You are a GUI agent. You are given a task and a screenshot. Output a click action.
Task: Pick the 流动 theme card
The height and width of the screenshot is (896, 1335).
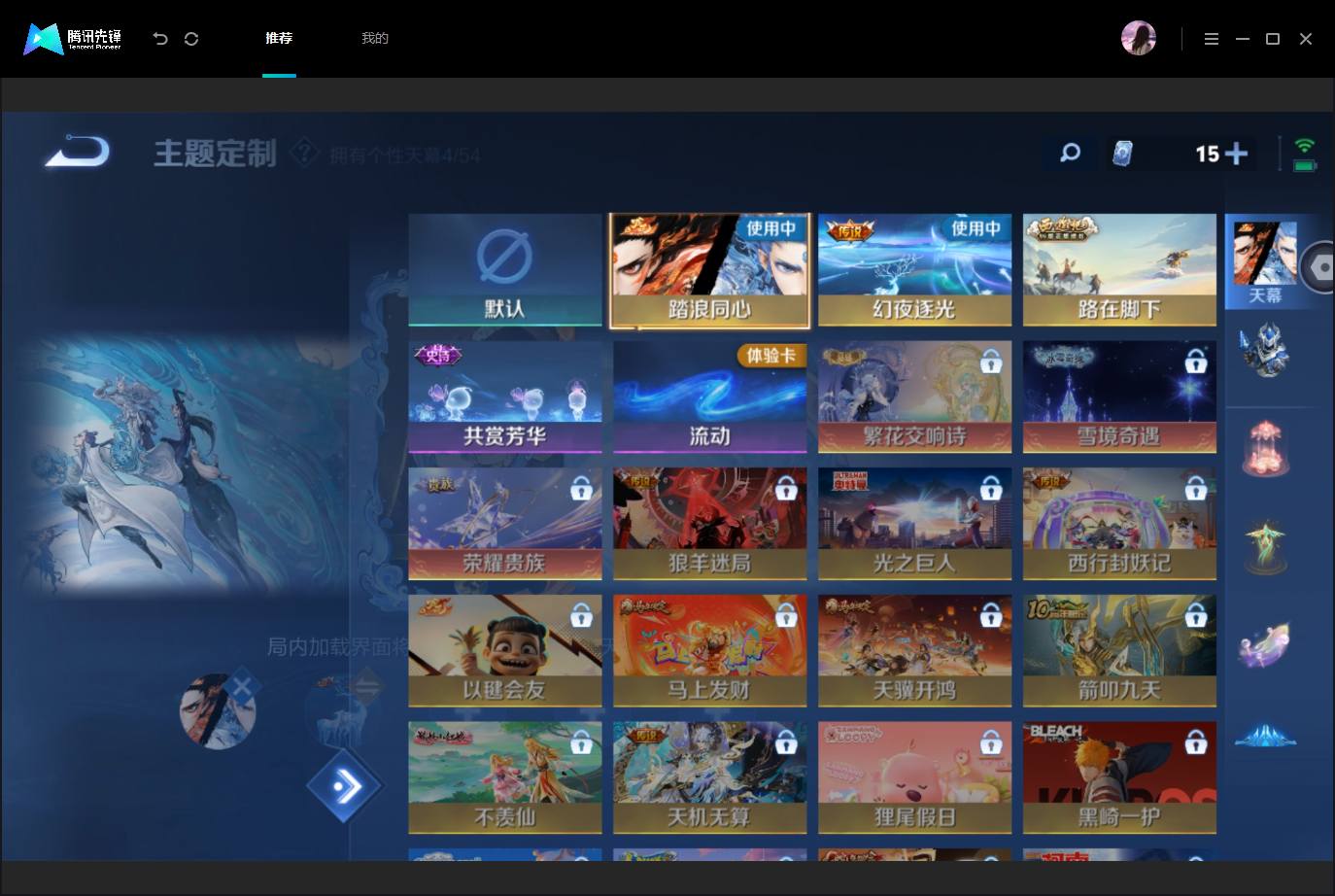710,397
